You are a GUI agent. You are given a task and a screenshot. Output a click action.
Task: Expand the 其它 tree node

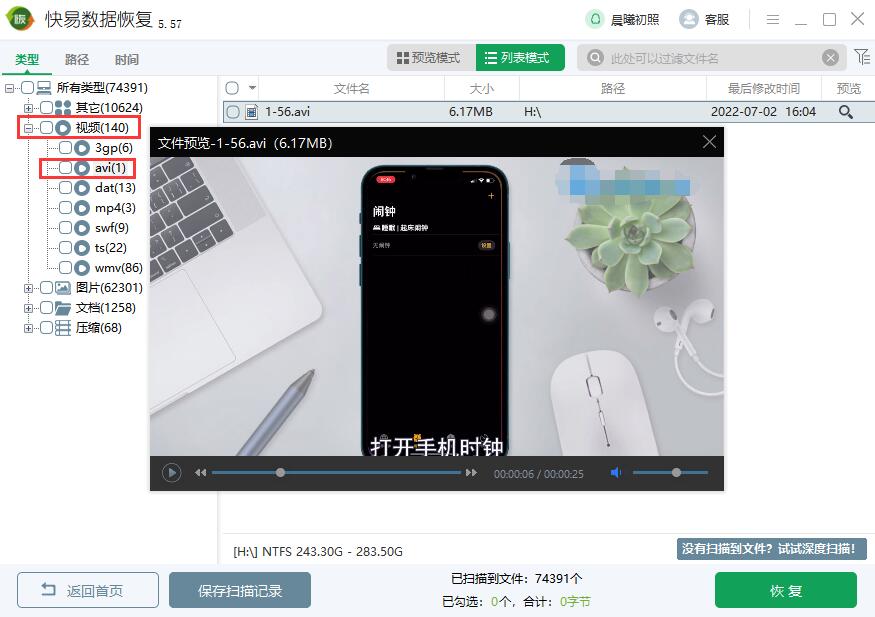(28, 108)
